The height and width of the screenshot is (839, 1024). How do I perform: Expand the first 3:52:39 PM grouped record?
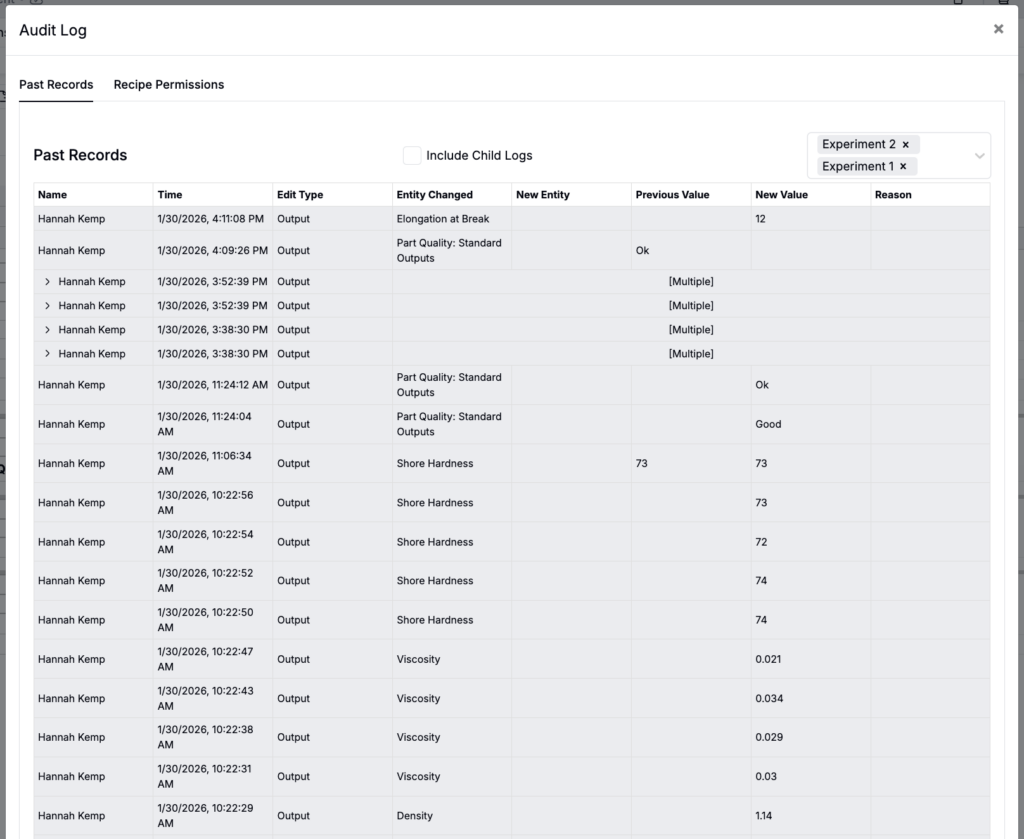[47, 282]
